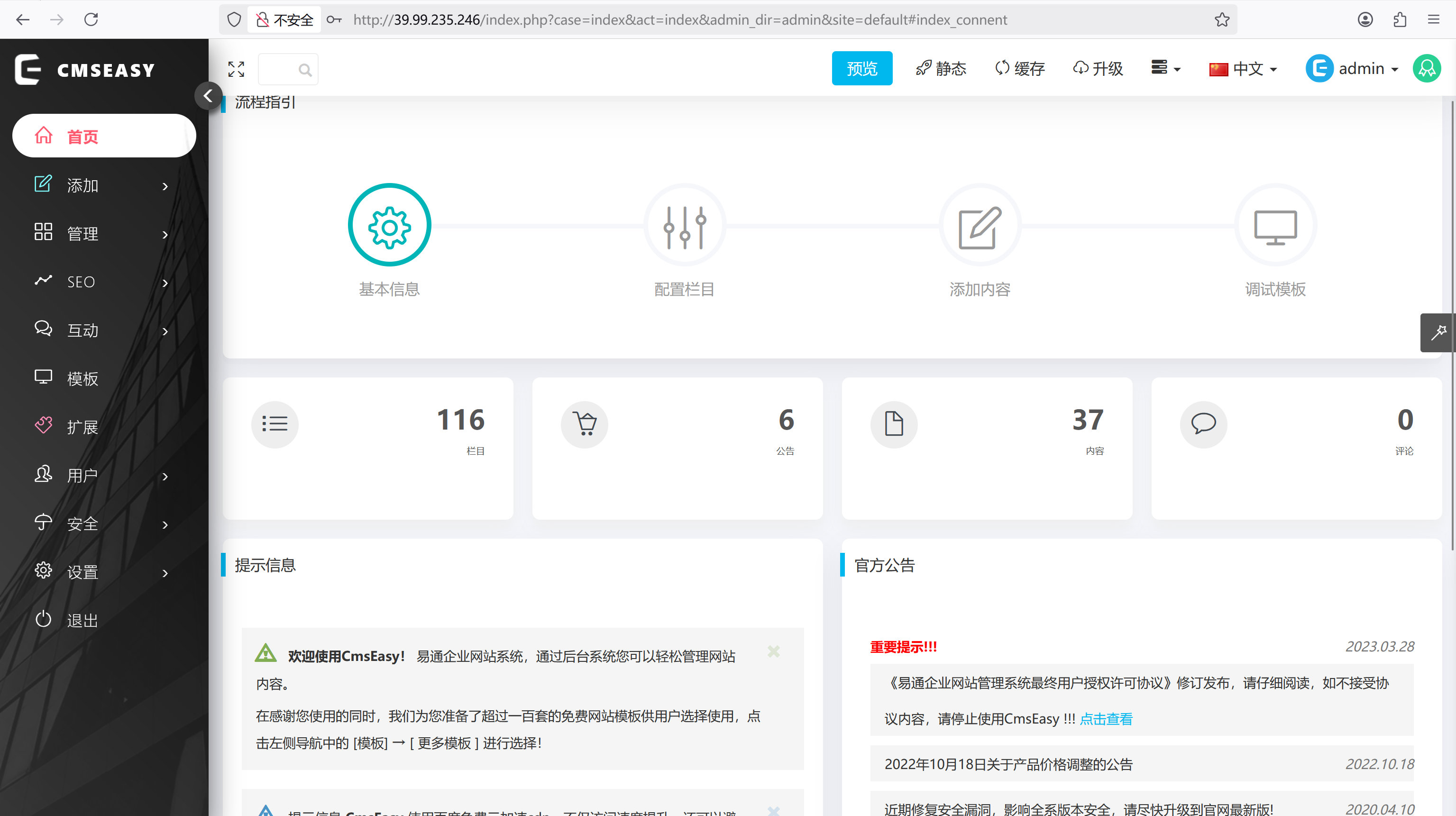The image size is (1456, 816).
Task: Open 2022年10月18日 price adjustment announcement
Action: [1008, 764]
